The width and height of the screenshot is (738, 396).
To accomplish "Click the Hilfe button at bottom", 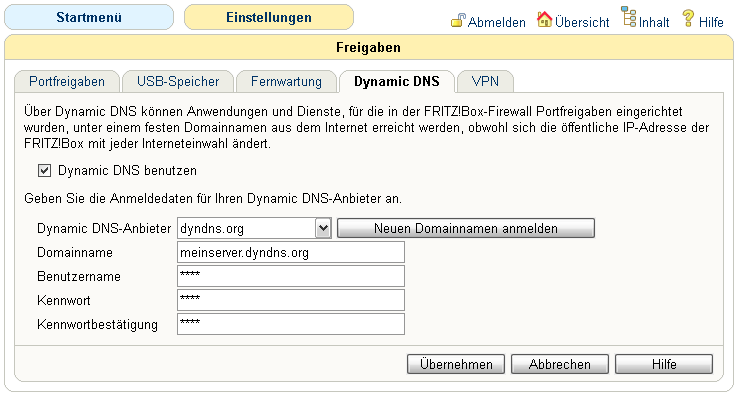I will (x=664, y=364).
